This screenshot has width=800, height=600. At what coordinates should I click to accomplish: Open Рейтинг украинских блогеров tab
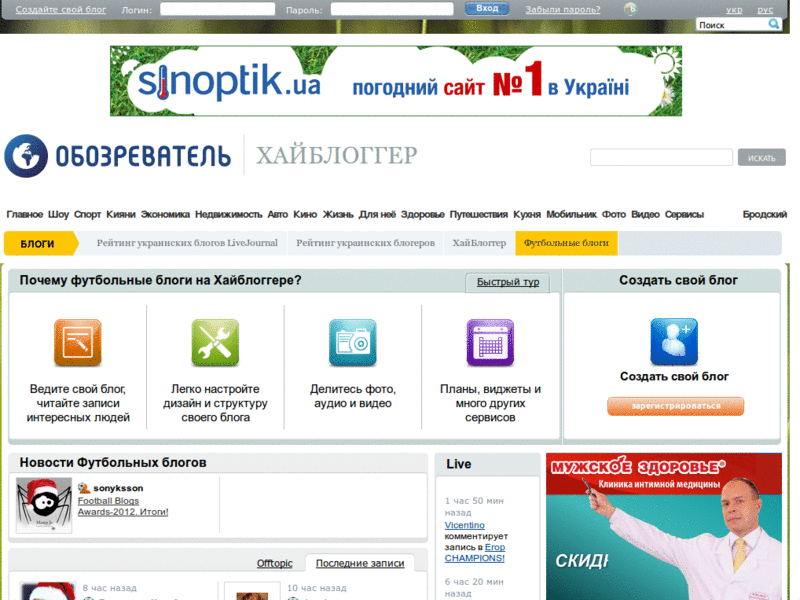coord(365,243)
